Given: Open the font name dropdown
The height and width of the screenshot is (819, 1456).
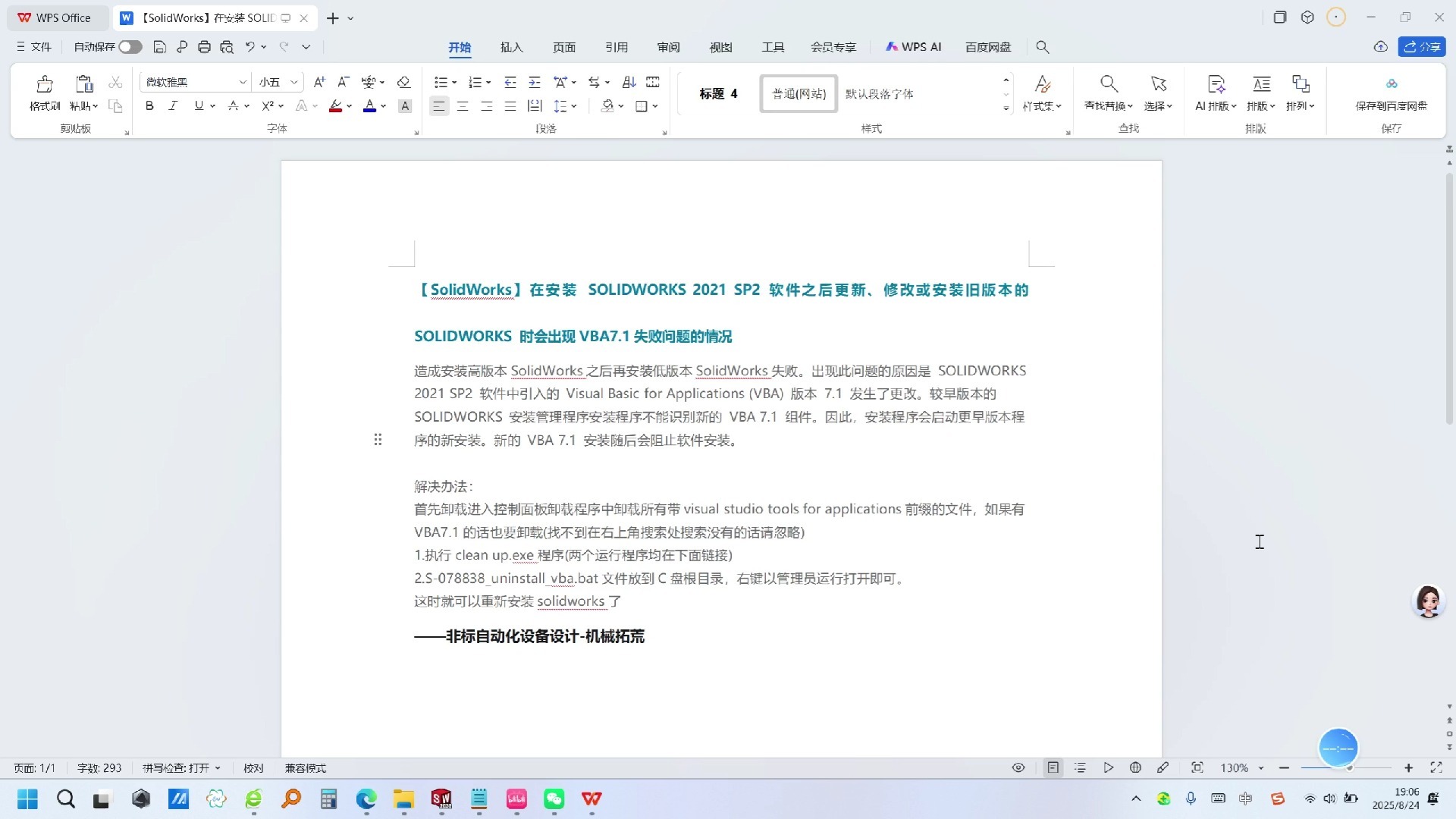Looking at the screenshot, I should click(243, 82).
